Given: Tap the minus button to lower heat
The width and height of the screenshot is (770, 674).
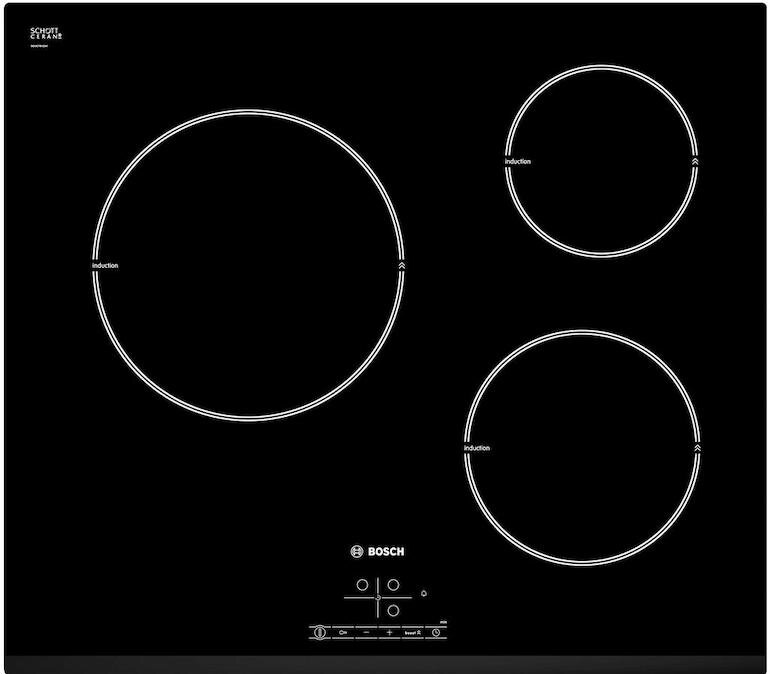Looking at the screenshot, I should coord(366,633).
